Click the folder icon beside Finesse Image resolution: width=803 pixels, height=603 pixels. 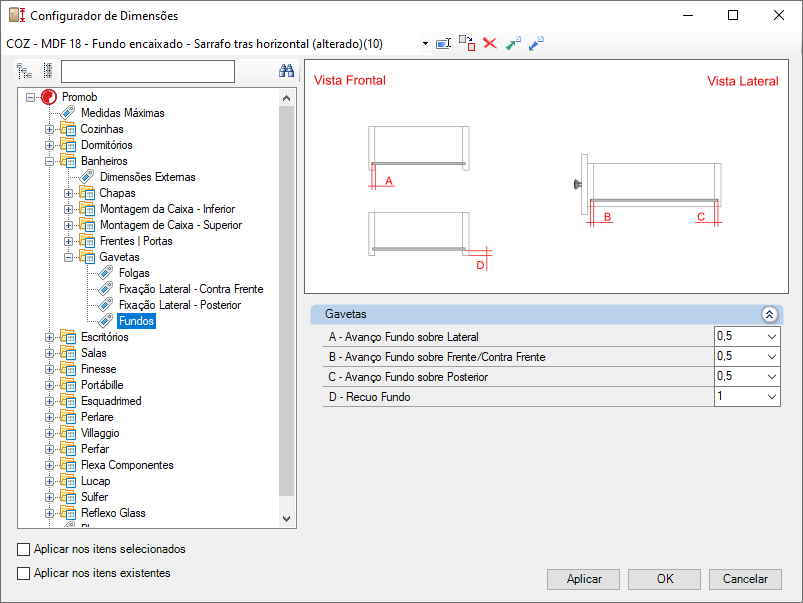(68, 369)
